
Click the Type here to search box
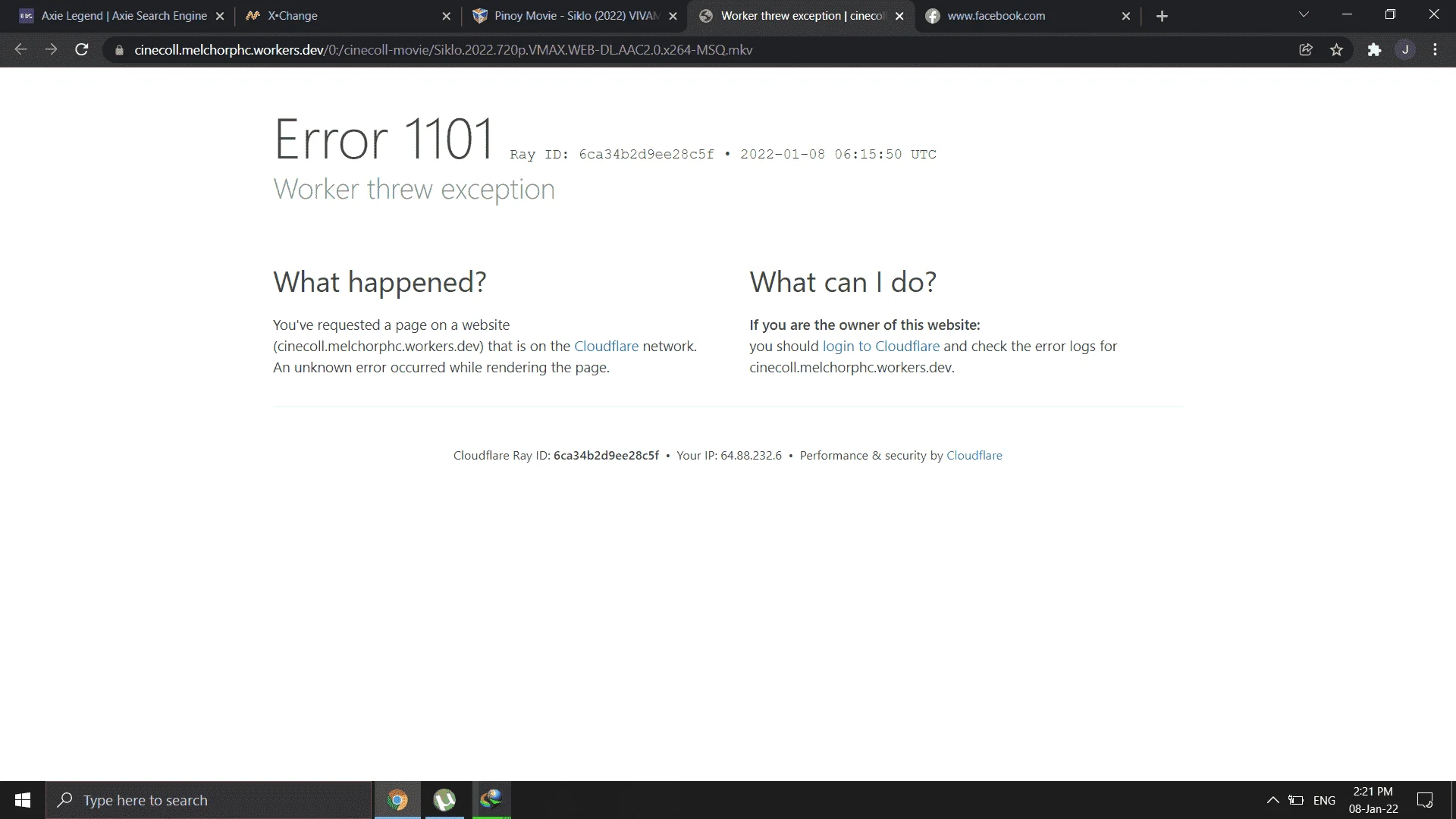209,800
